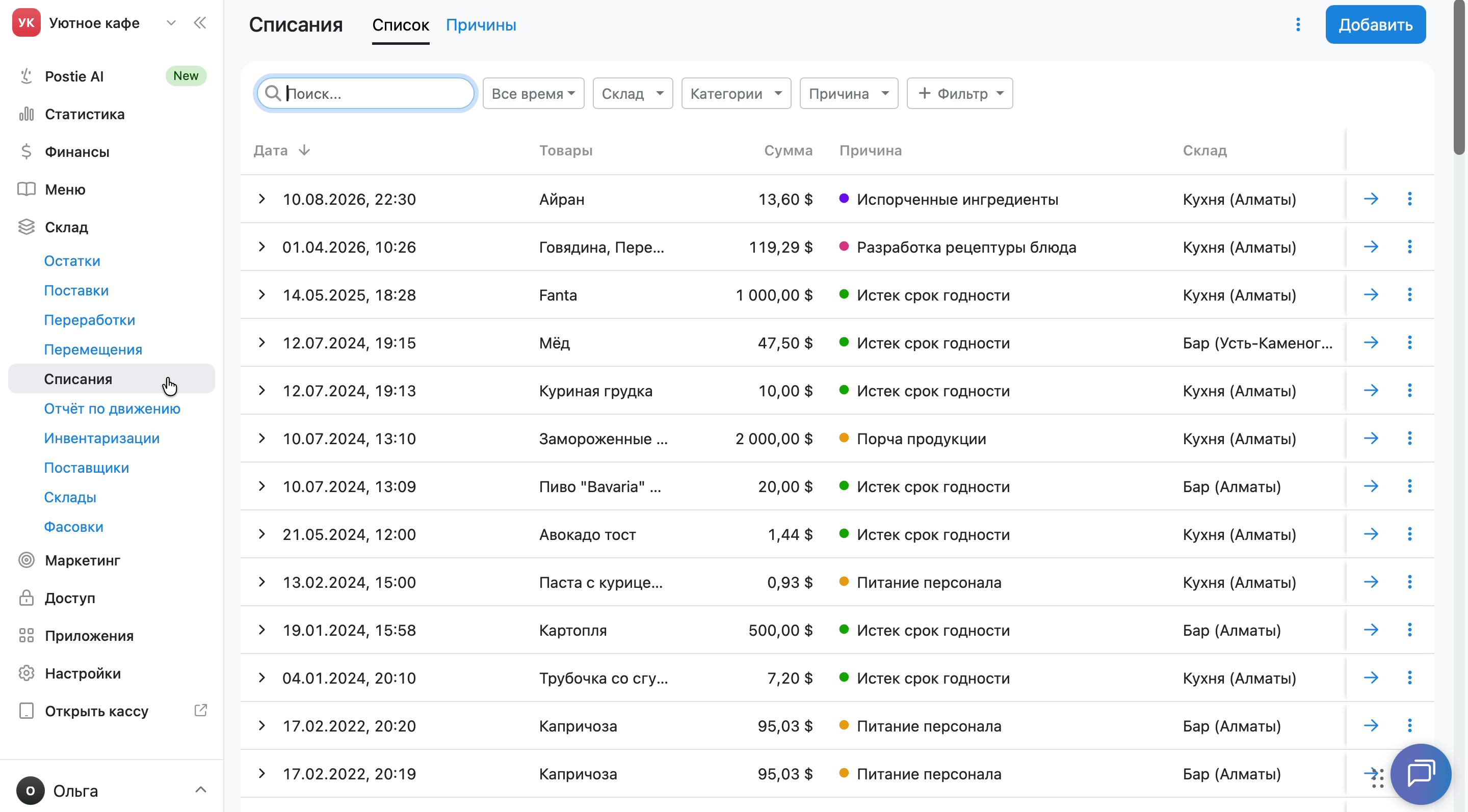Screen dimensions: 1468x812
Task: Open row actions for Fanta write-off
Action: click(x=1410, y=294)
